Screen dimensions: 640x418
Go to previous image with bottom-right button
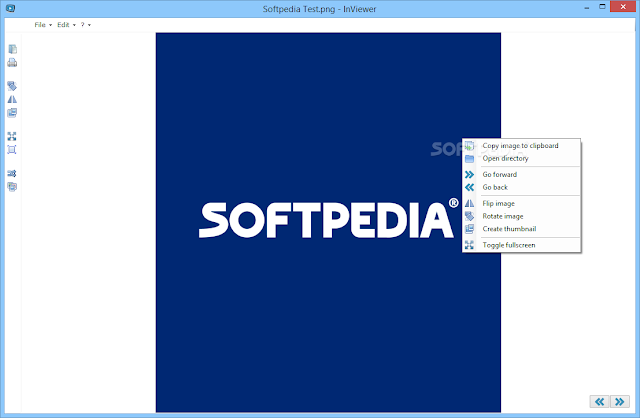[599, 402]
